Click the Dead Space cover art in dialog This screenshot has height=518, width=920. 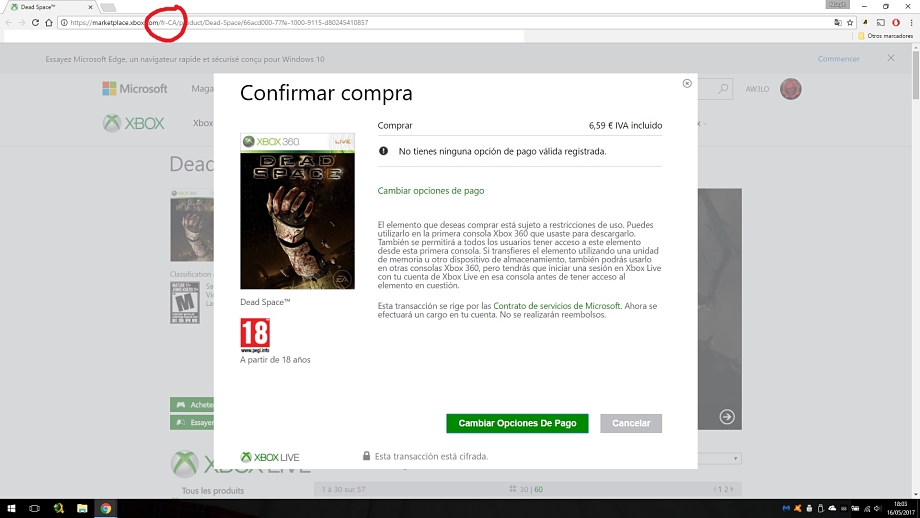[297, 211]
